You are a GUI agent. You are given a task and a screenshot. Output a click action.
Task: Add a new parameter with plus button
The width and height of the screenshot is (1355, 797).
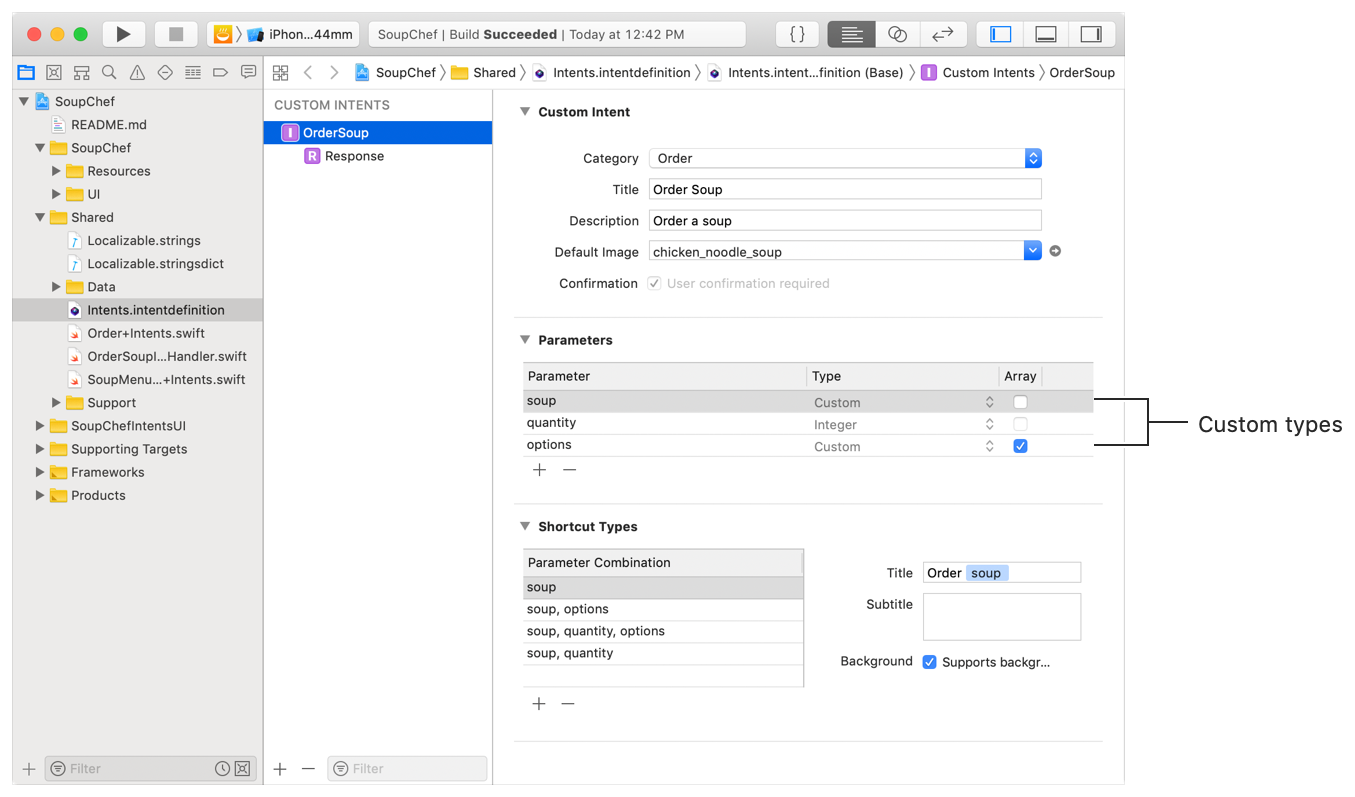(x=539, y=470)
